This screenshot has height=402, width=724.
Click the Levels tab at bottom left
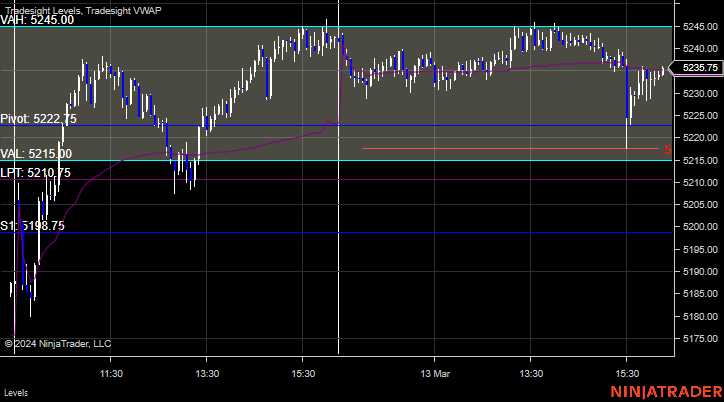pyautogui.click(x=16, y=393)
